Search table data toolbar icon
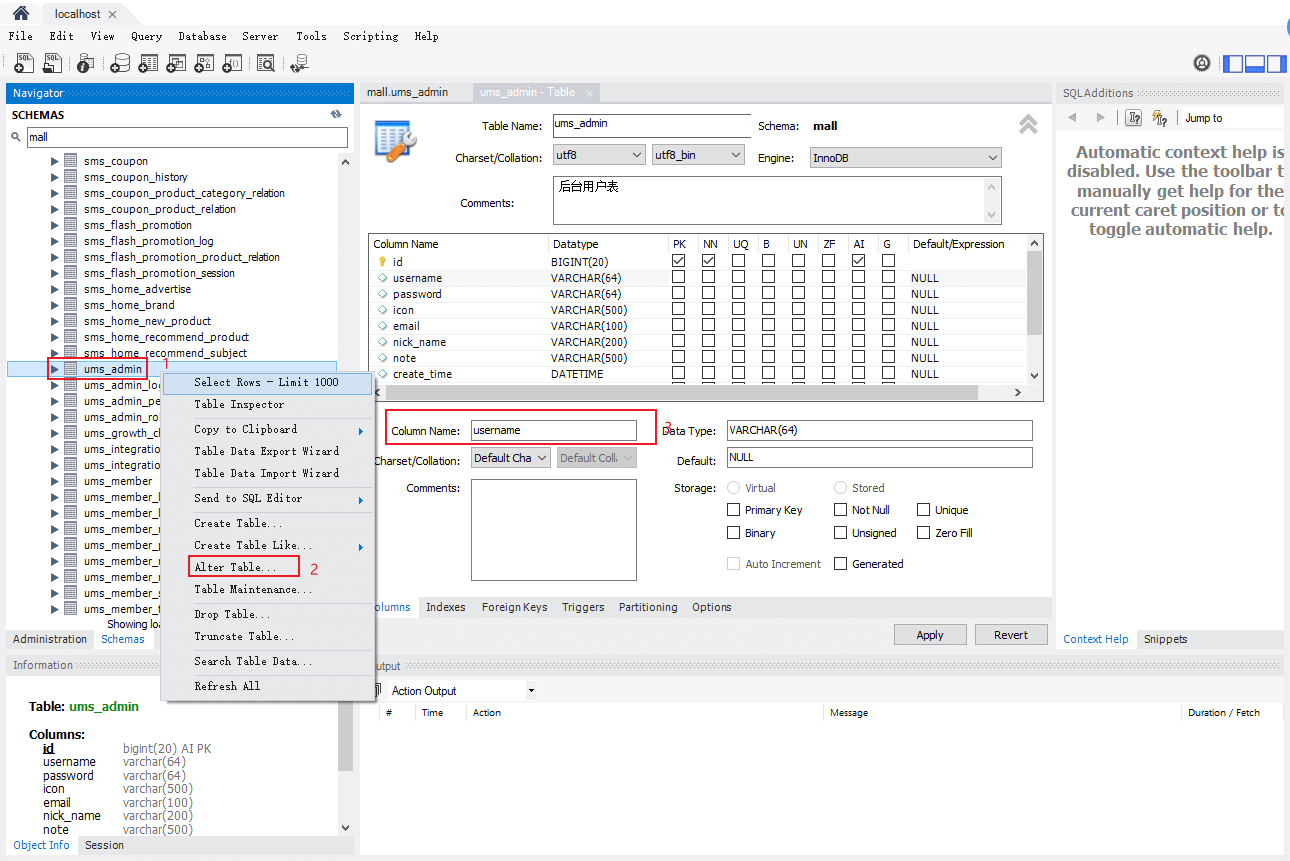This screenshot has width=1290, height=861. coord(266,63)
